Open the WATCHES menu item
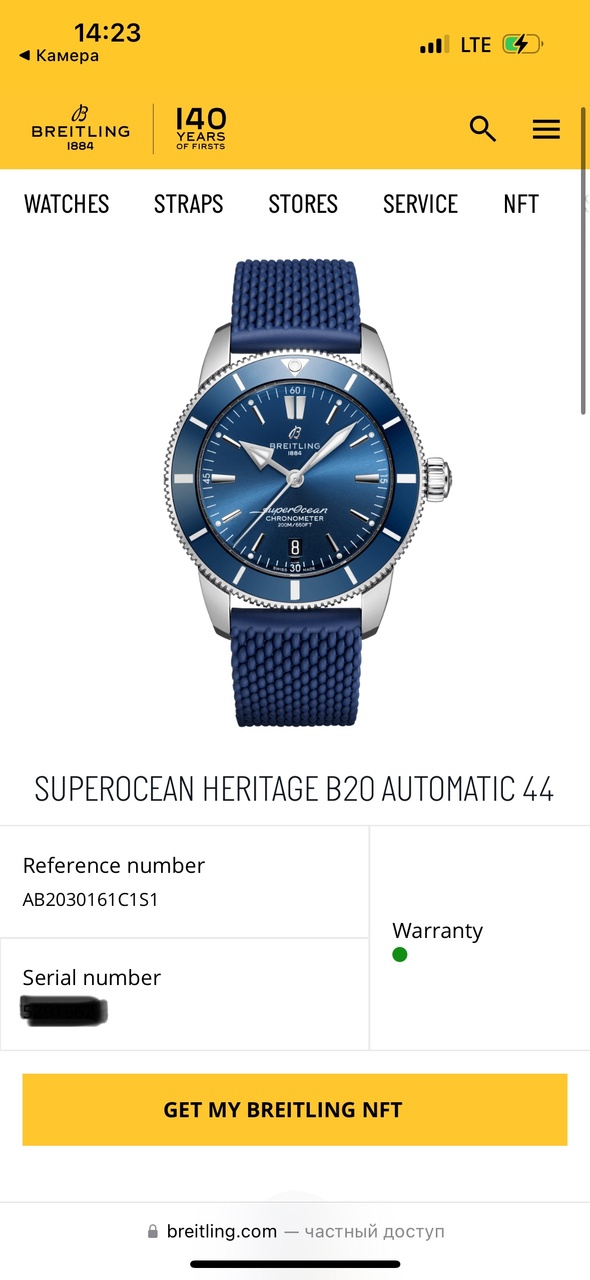 [x=67, y=204]
